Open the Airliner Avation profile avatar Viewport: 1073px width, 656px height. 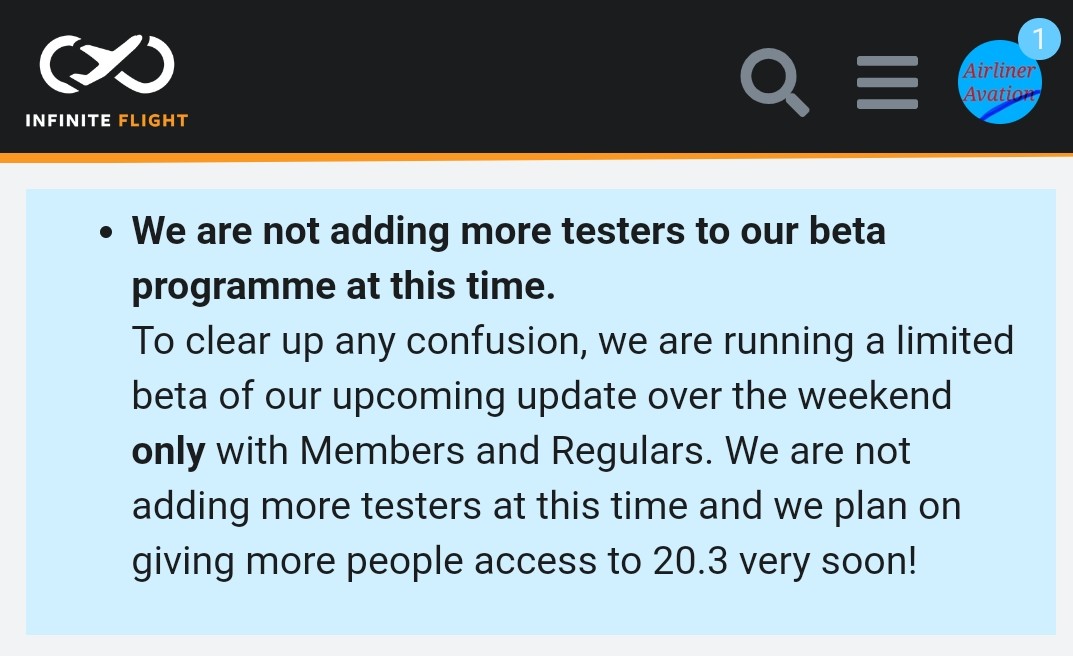point(998,84)
